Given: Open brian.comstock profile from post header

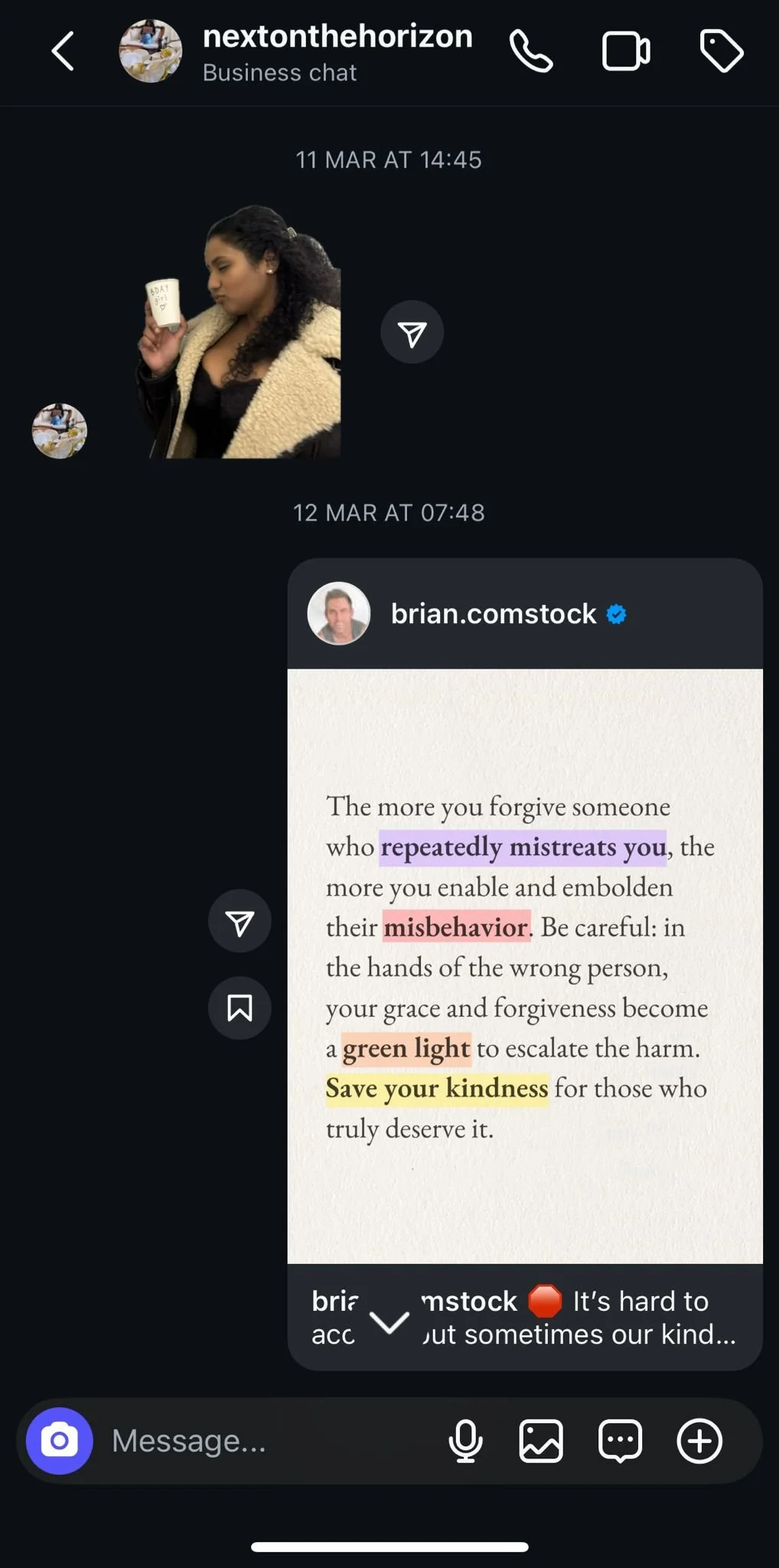Looking at the screenshot, I should point(494,614).
